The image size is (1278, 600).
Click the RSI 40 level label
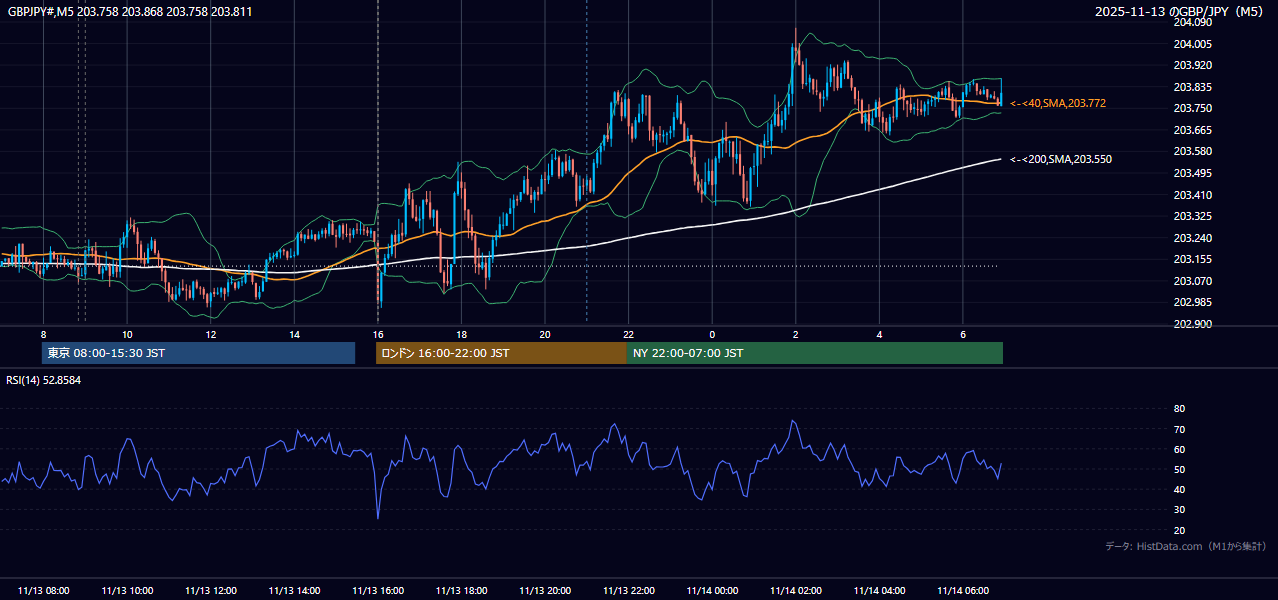coord(1179,489)
